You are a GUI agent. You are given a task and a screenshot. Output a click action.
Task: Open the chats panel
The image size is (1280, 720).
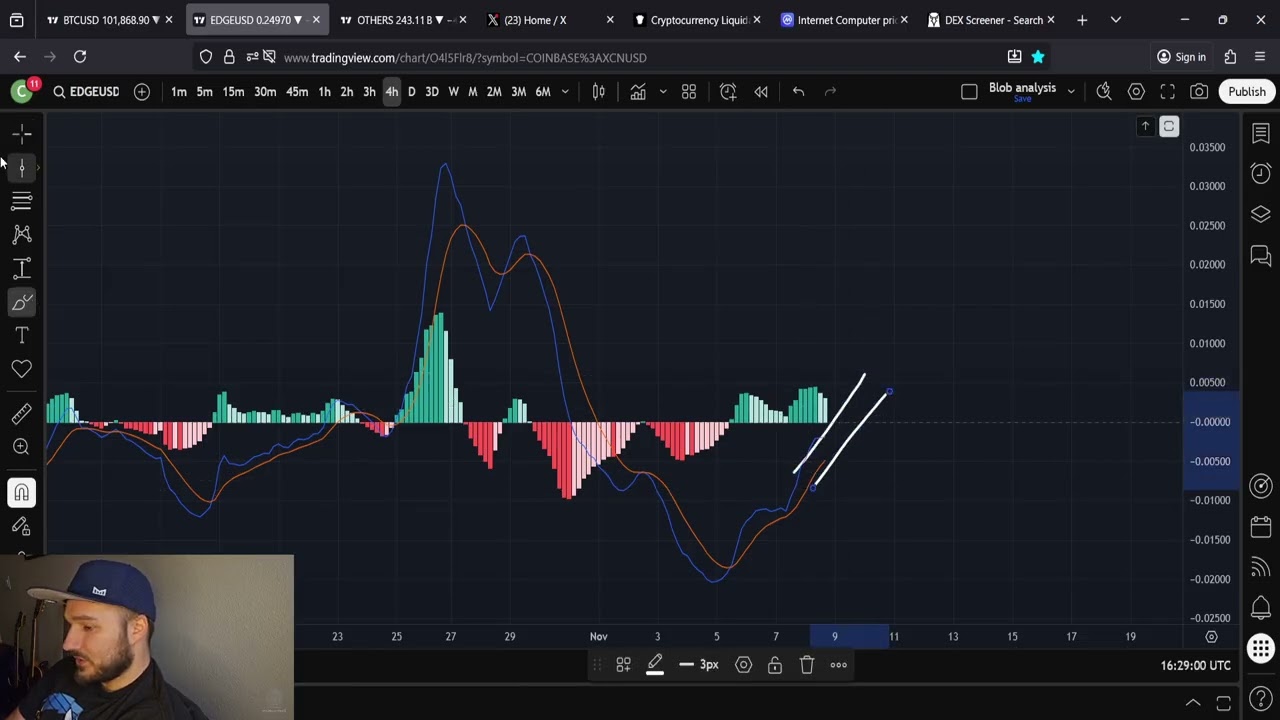[1261, 256]
